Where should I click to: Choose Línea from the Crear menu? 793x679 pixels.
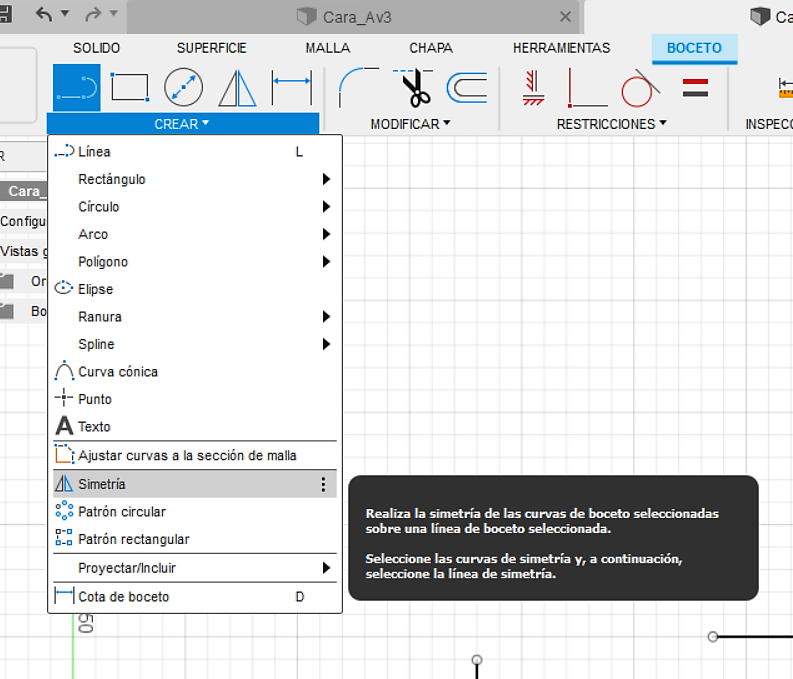(195, 152)
